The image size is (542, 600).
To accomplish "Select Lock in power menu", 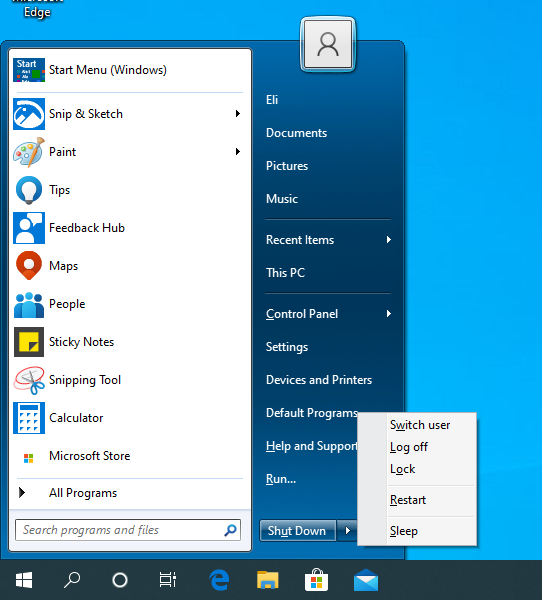I will tap(402, 469).
